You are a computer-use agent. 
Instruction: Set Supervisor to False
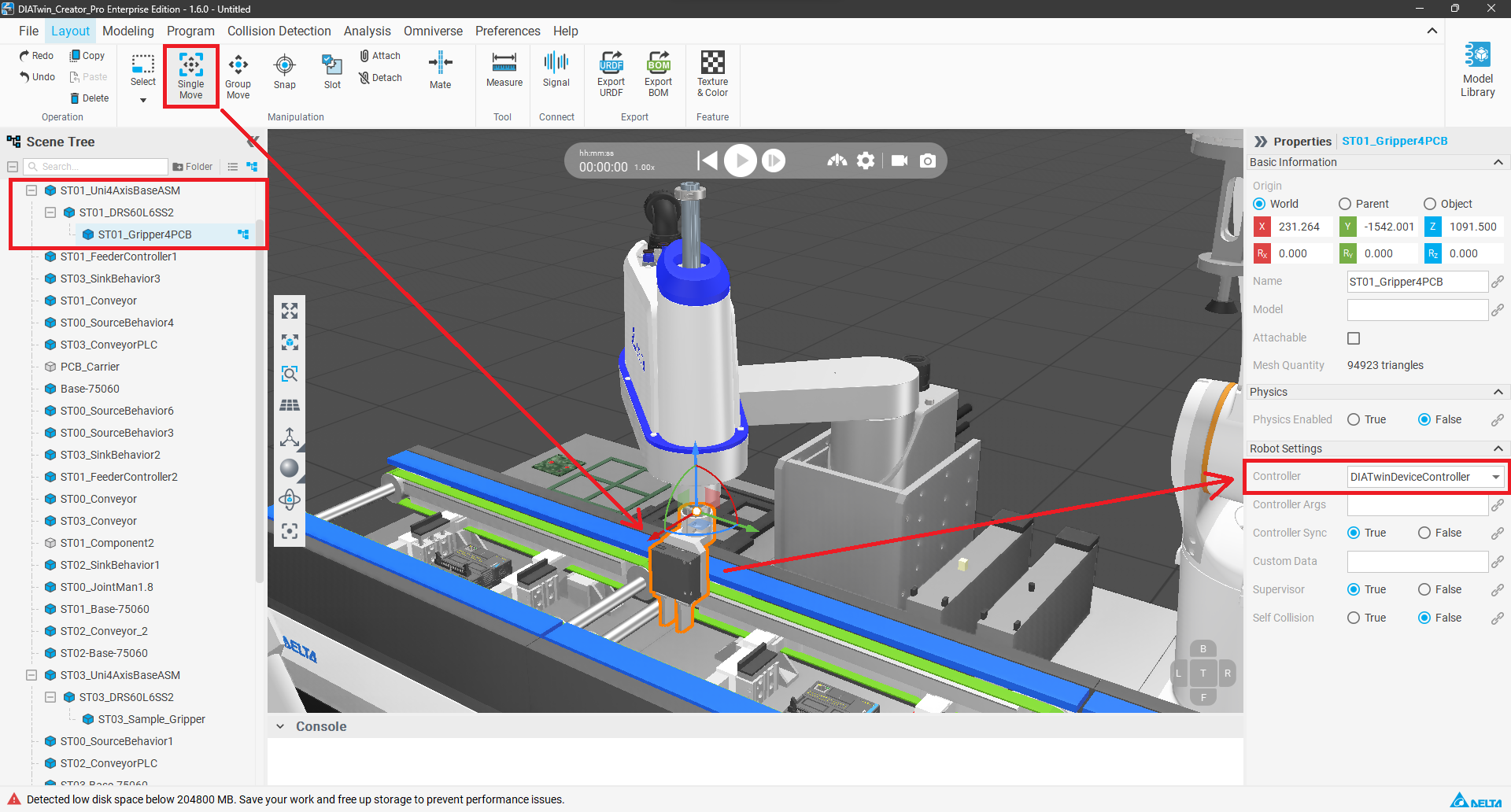click(1424, 589)
